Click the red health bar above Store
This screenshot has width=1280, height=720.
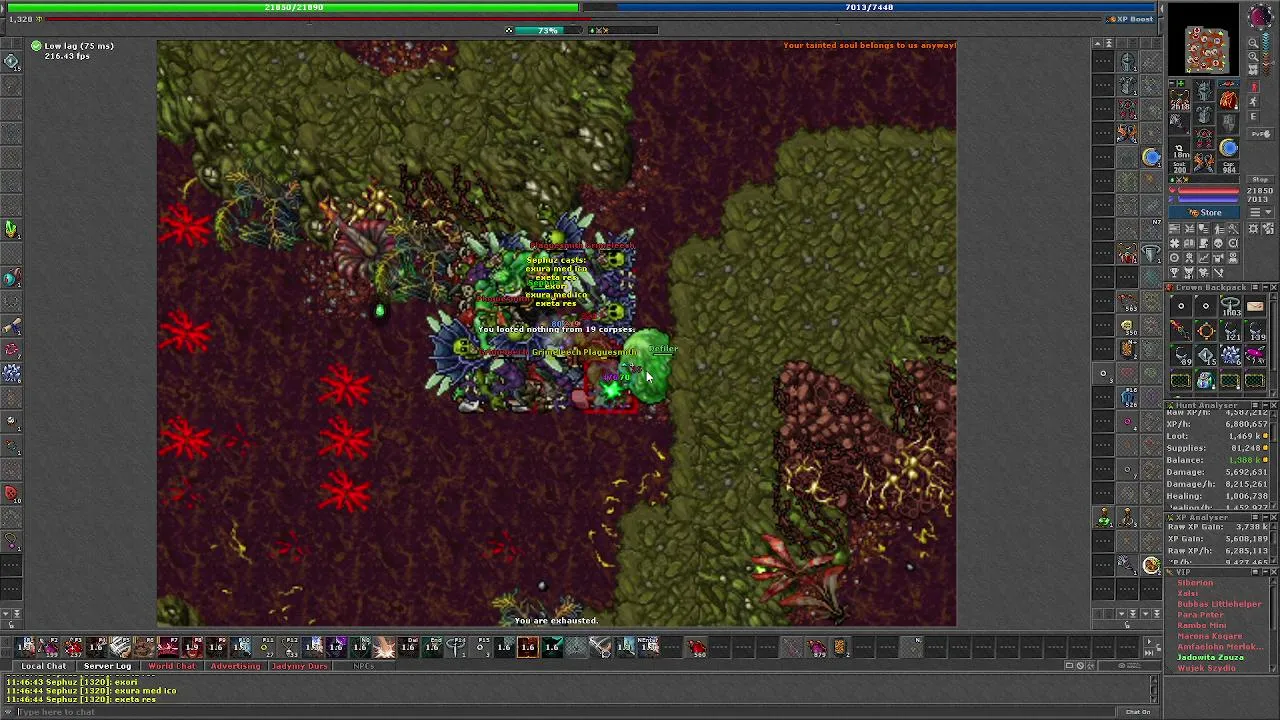1207,190
